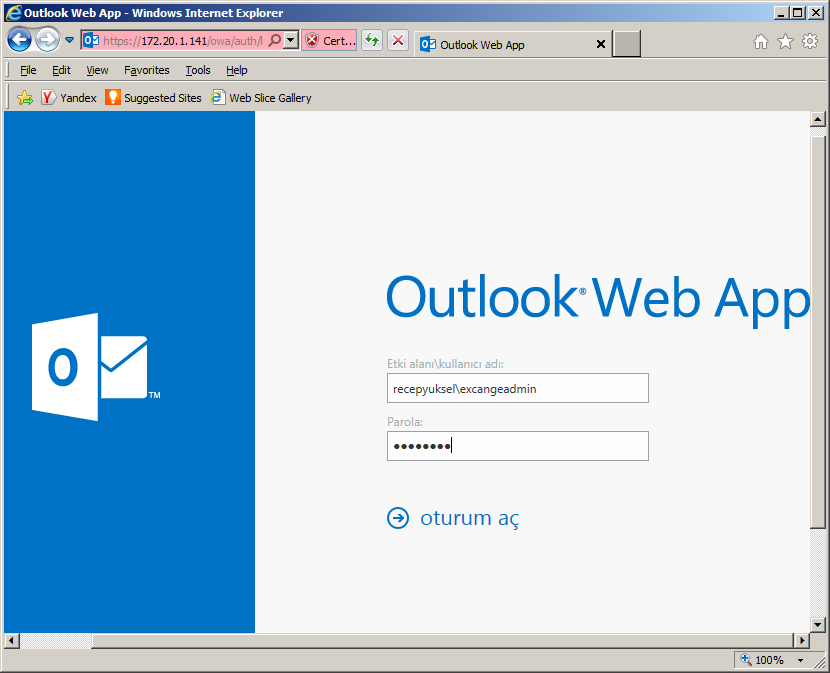This screenshot has width=830, height=673.
Task: Click the zoom level magnifier 100% button
Action: [x=762, y=660]
